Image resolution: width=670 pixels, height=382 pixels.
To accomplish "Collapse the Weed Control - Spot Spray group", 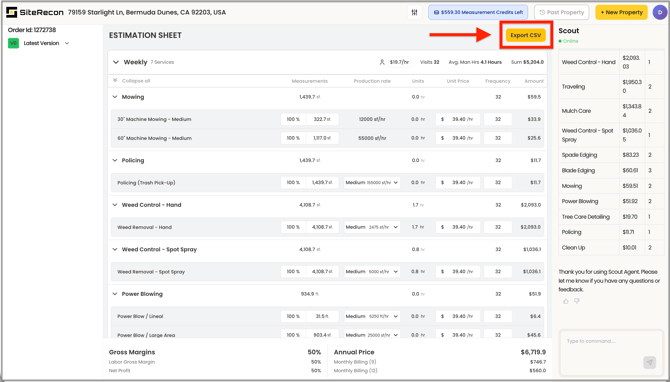I will tap(115, 249).
